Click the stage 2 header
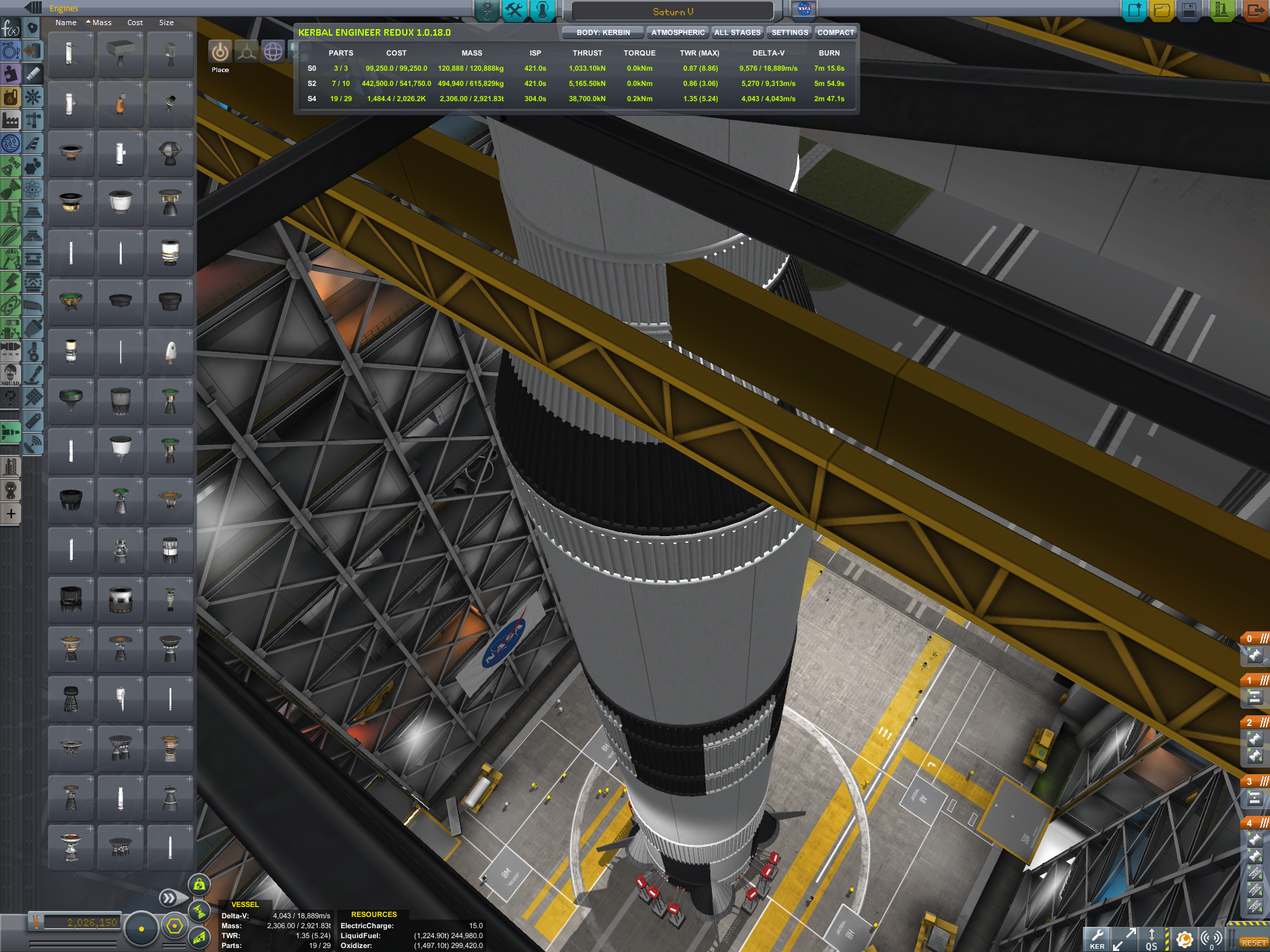This screenshot has width=1270, height=952. [1255, 723]
